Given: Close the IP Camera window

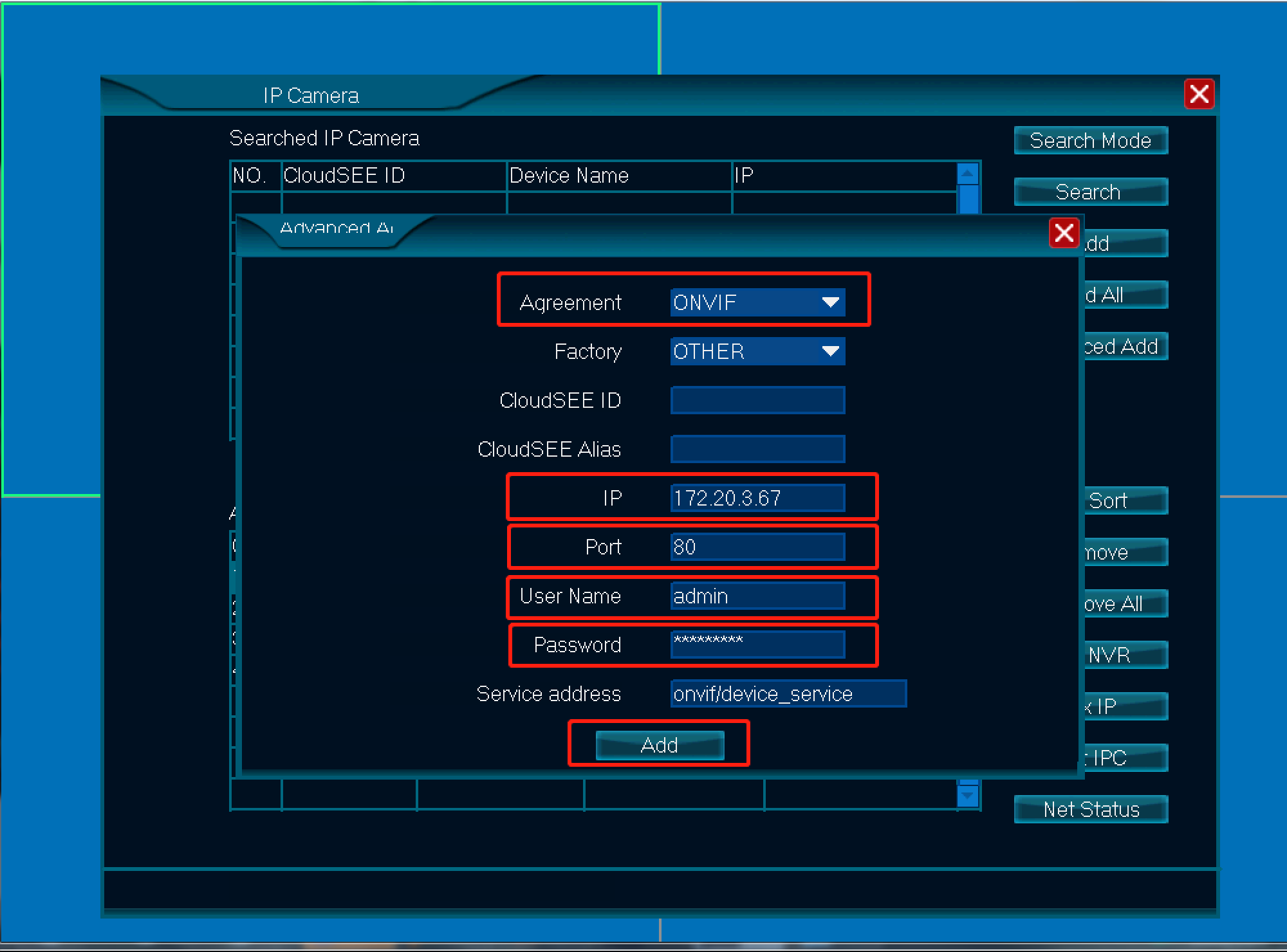Looking at the screenshot, I should click(1199, 95).
